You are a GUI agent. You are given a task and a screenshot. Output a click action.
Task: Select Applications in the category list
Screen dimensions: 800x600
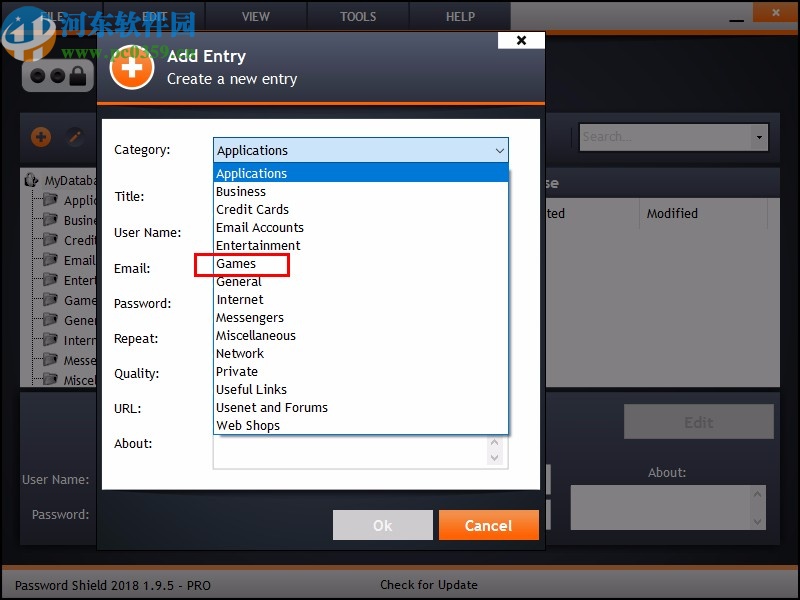click(x=361, y=173)
